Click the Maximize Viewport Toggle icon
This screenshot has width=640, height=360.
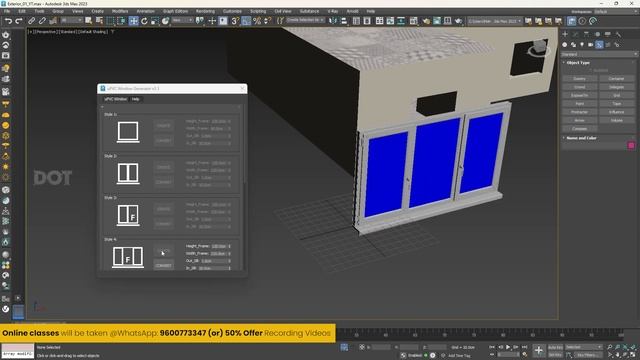[x=633, y=355]
